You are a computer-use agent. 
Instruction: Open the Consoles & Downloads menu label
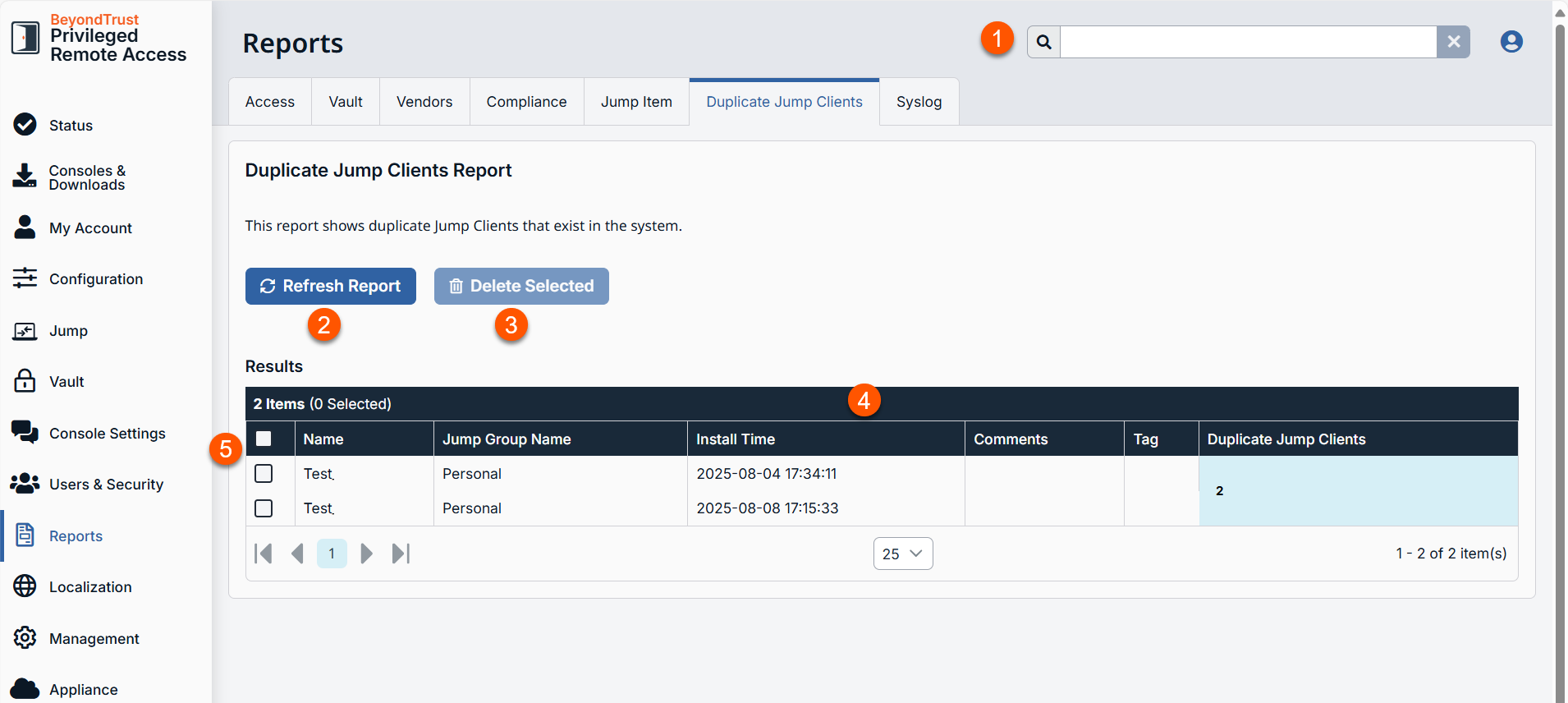tap(87, 177)
